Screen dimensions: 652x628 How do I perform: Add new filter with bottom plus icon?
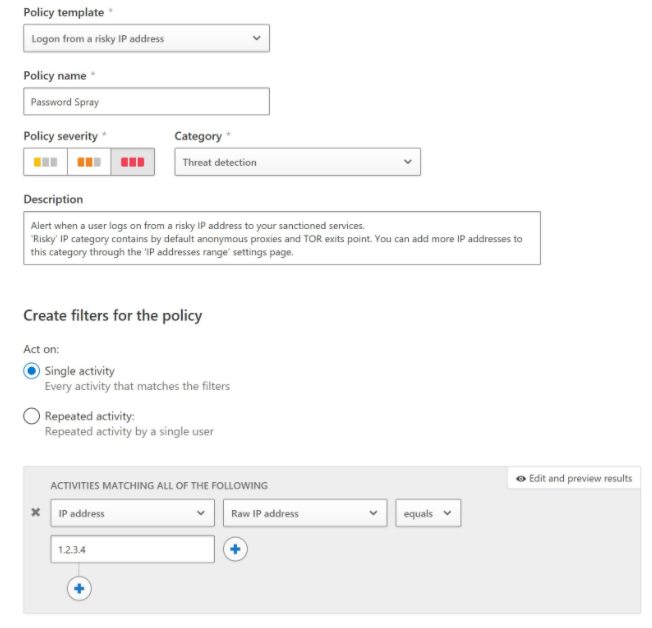click(79, 588)
